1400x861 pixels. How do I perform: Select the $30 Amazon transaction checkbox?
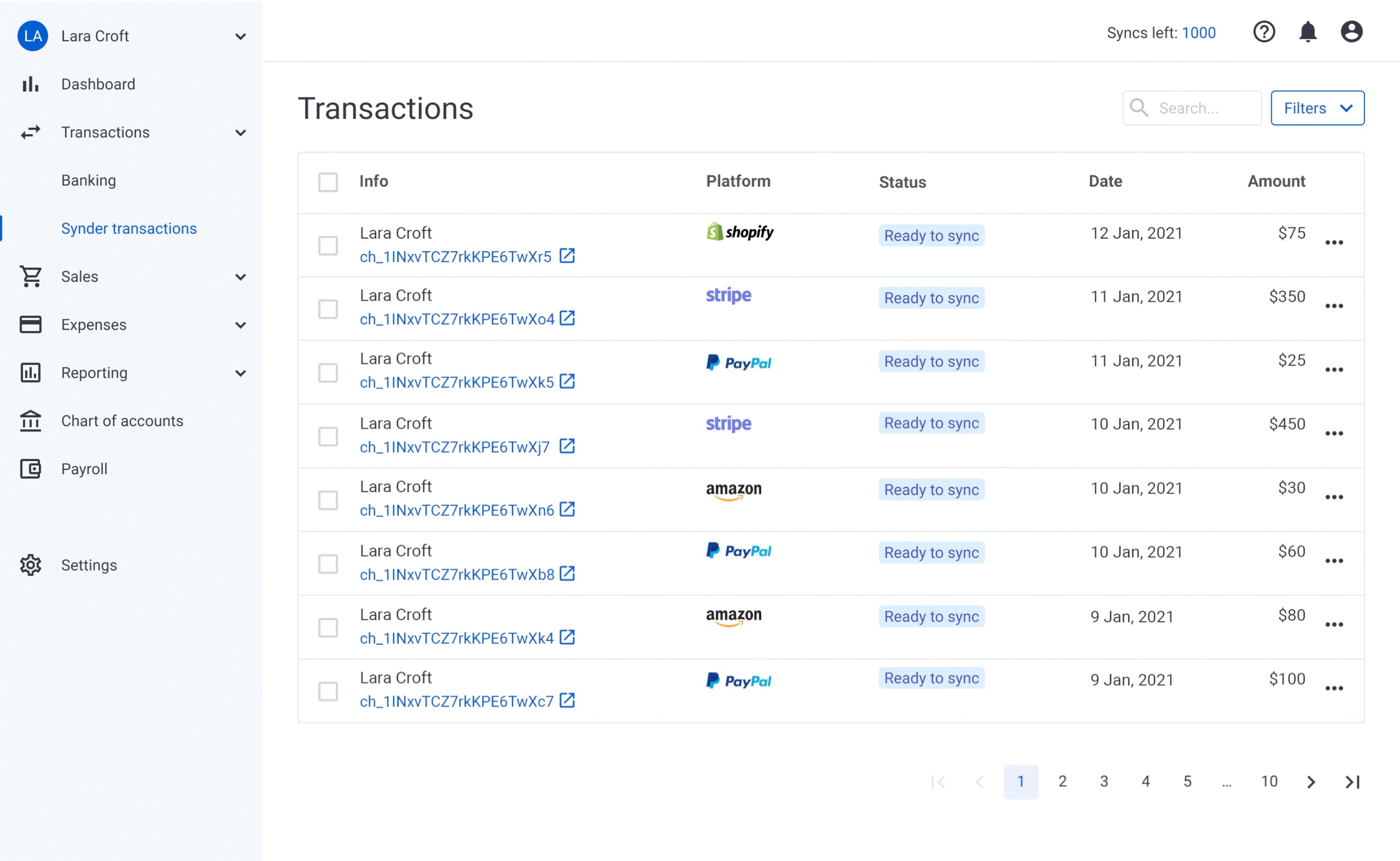(x=328, y=500)
